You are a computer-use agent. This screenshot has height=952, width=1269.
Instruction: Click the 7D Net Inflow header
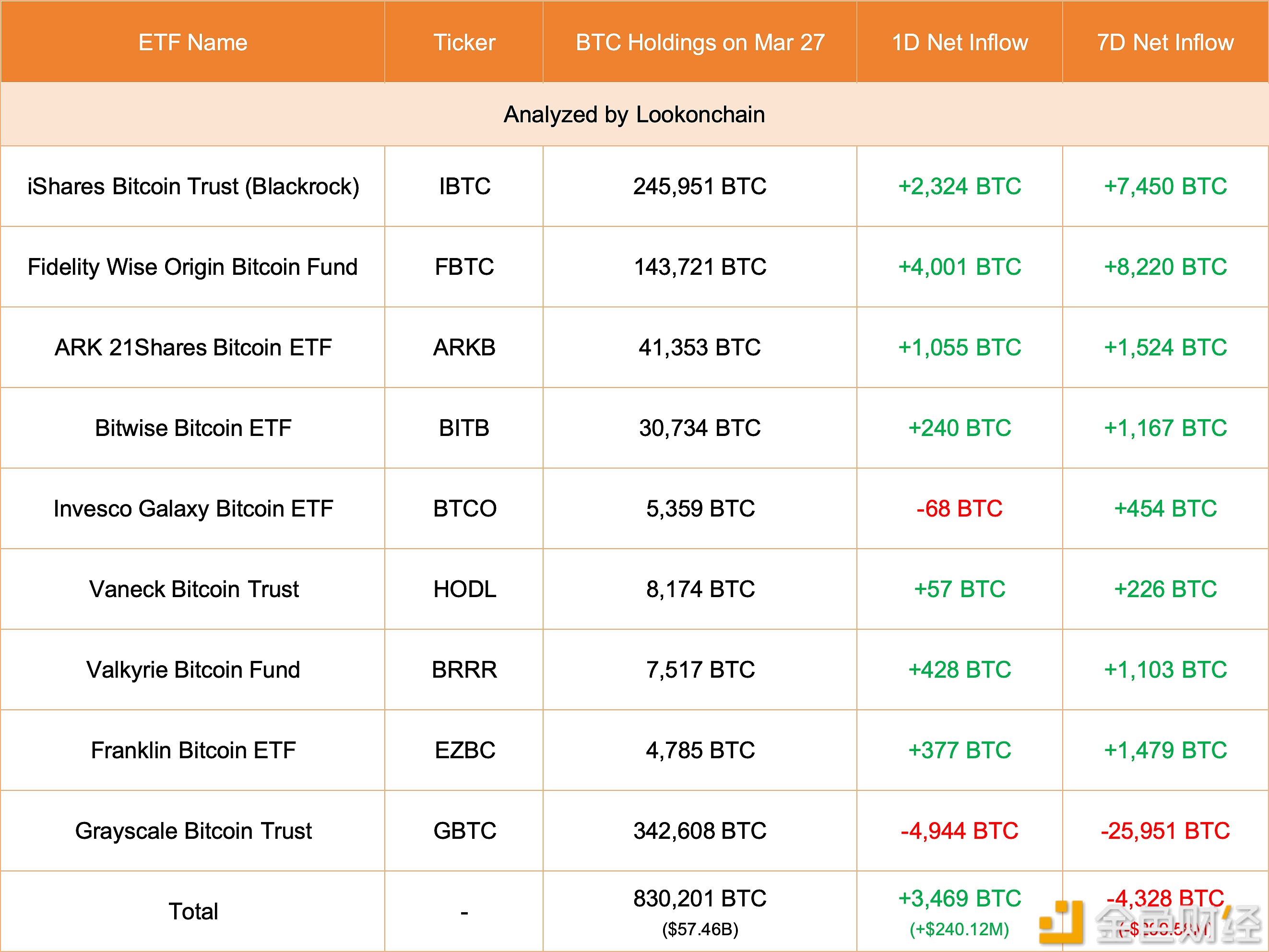tap(1165, 42)
